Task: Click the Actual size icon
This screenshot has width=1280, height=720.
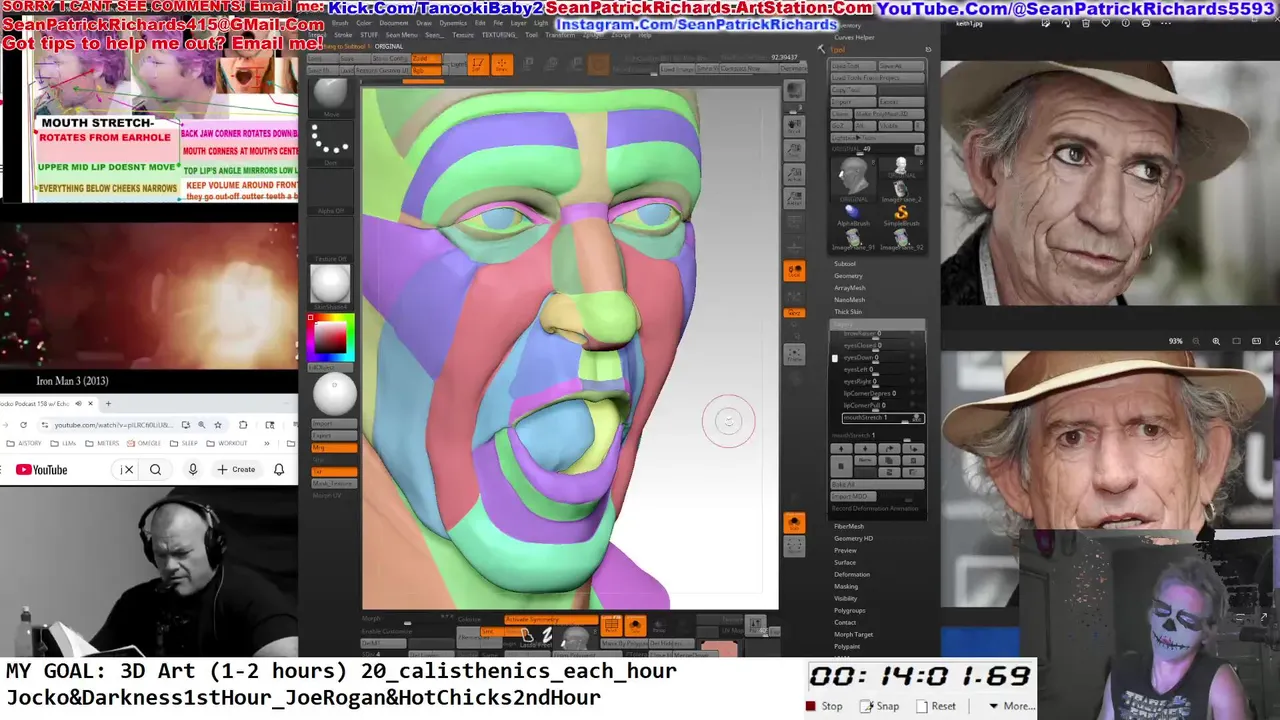Action: [x=794, y=175]
